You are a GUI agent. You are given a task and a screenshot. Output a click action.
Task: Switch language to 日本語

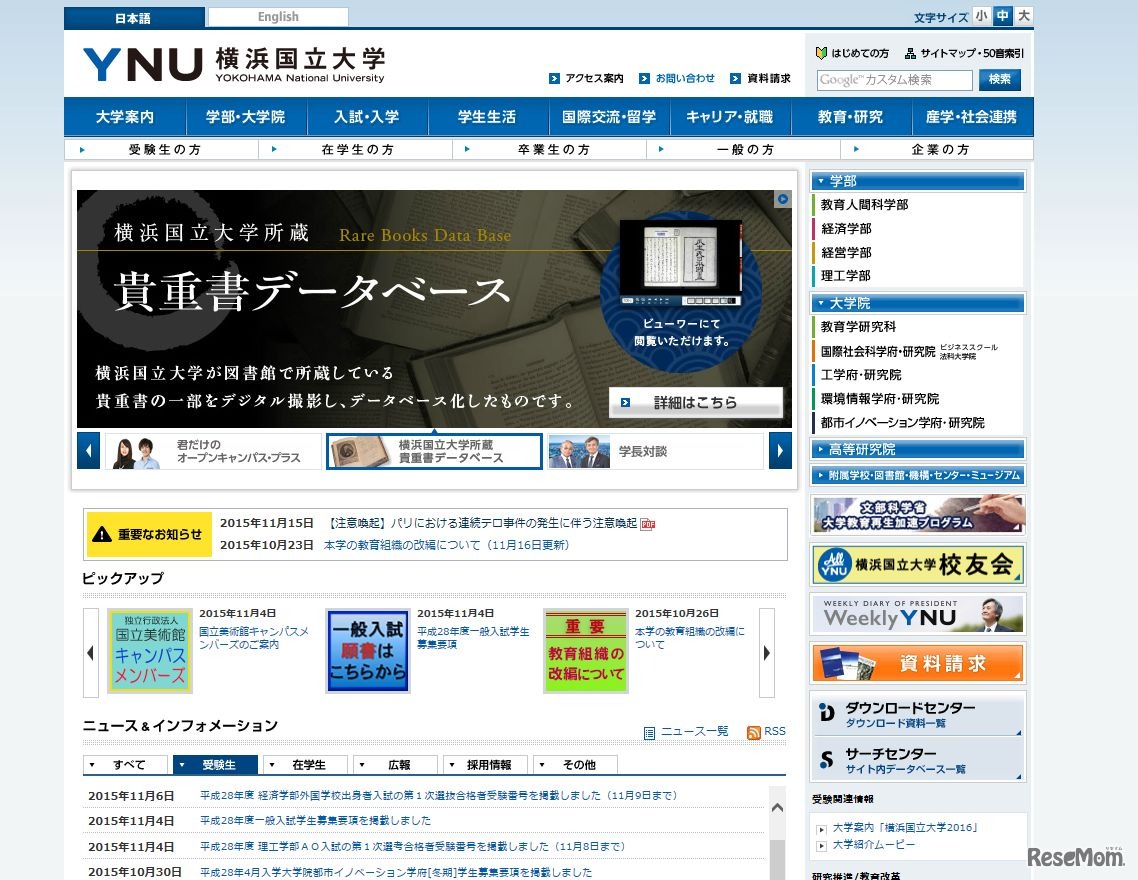[134, 17]
